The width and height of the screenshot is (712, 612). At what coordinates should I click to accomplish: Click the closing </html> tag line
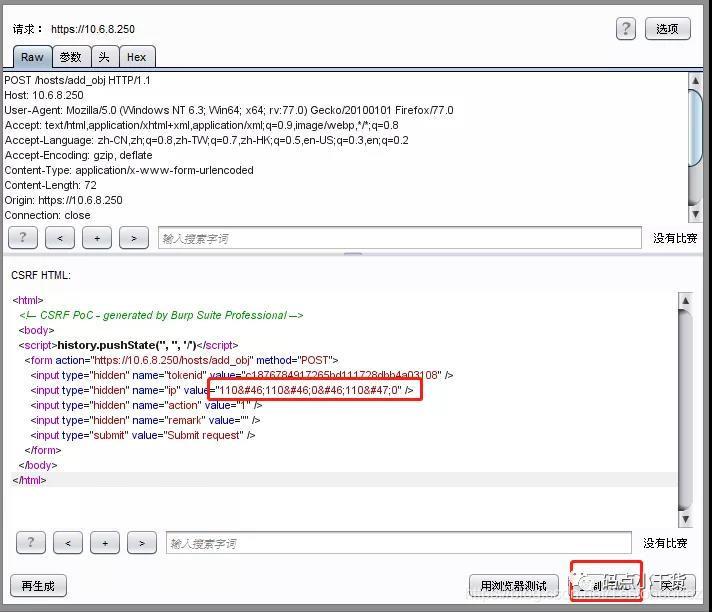click(x=30, y=480)
